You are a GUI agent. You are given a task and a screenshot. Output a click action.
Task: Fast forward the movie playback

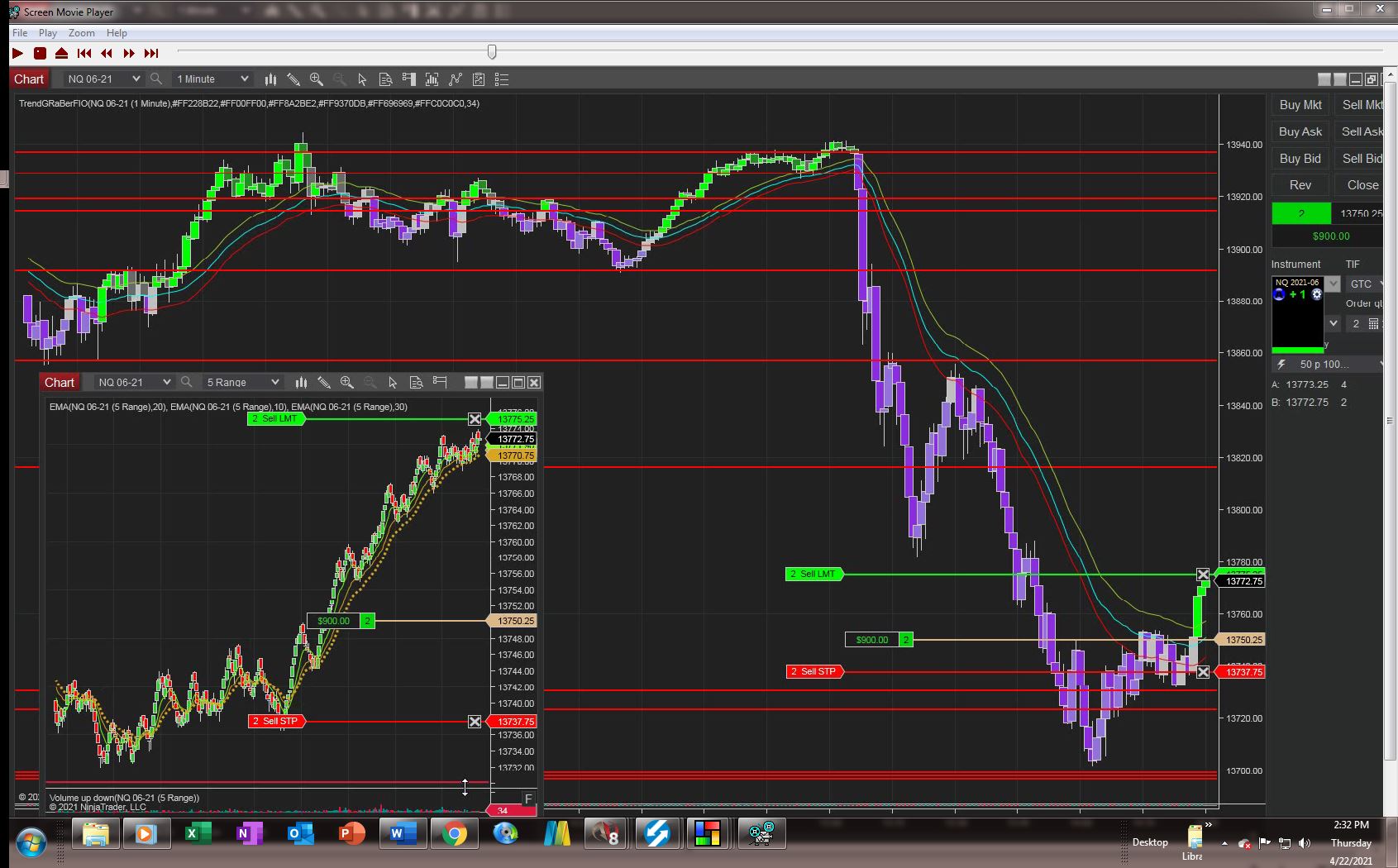tap(129, 53)
